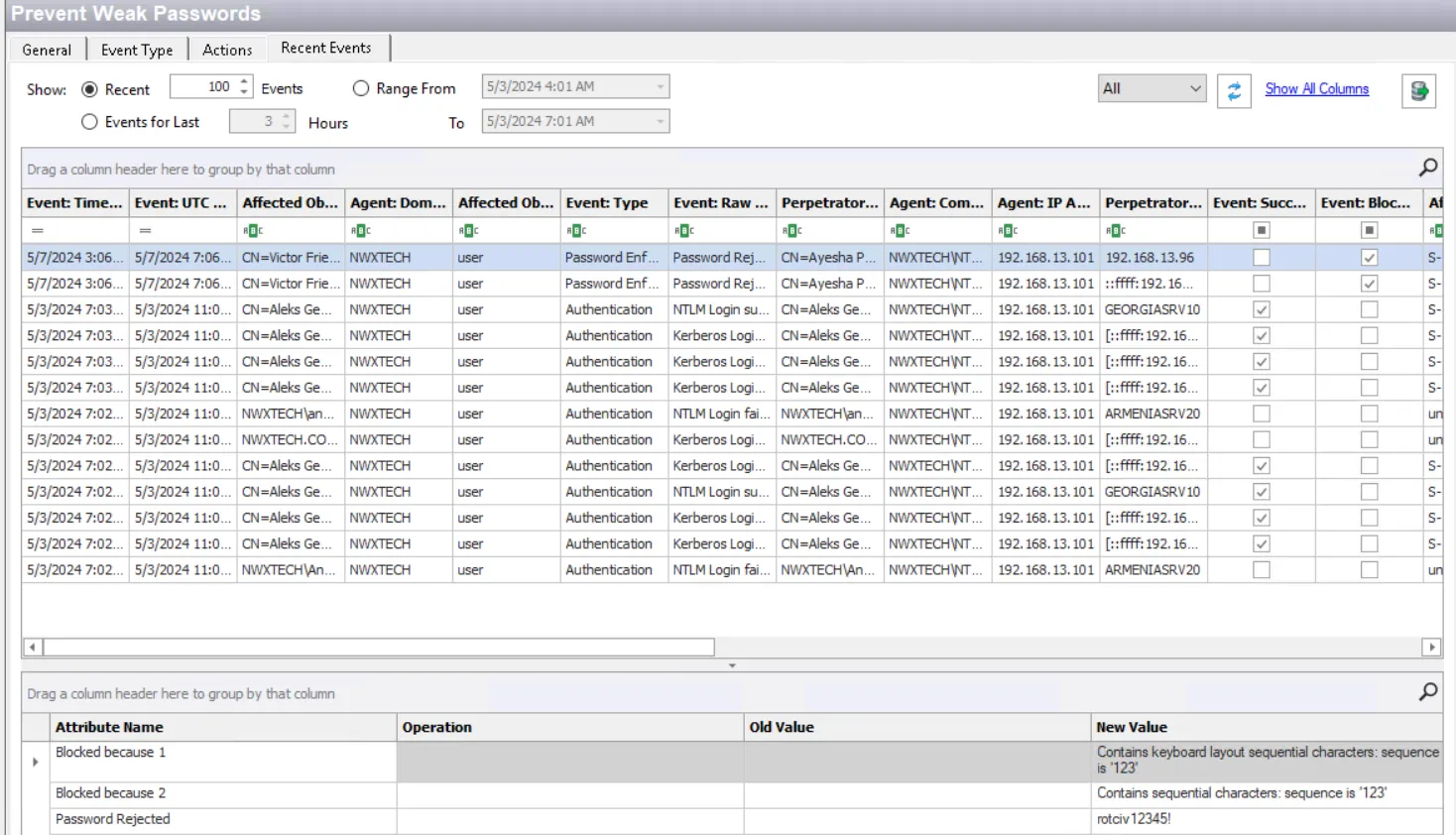This screenshot has width=1456, height=835.
Task: Toggle success checkbox in ARMENIASRV20 last row
Action: [1262, 569]
